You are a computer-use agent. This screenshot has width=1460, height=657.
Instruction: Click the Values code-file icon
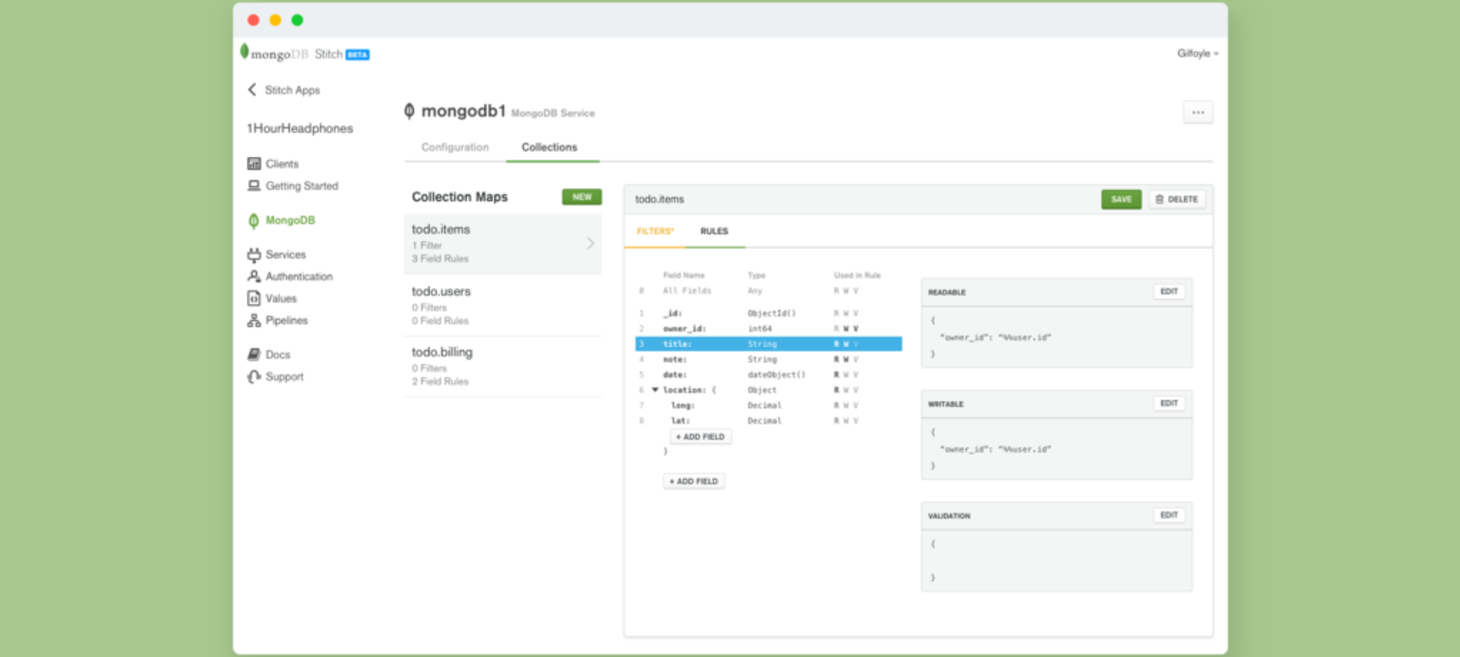click(x=254, y=298)
